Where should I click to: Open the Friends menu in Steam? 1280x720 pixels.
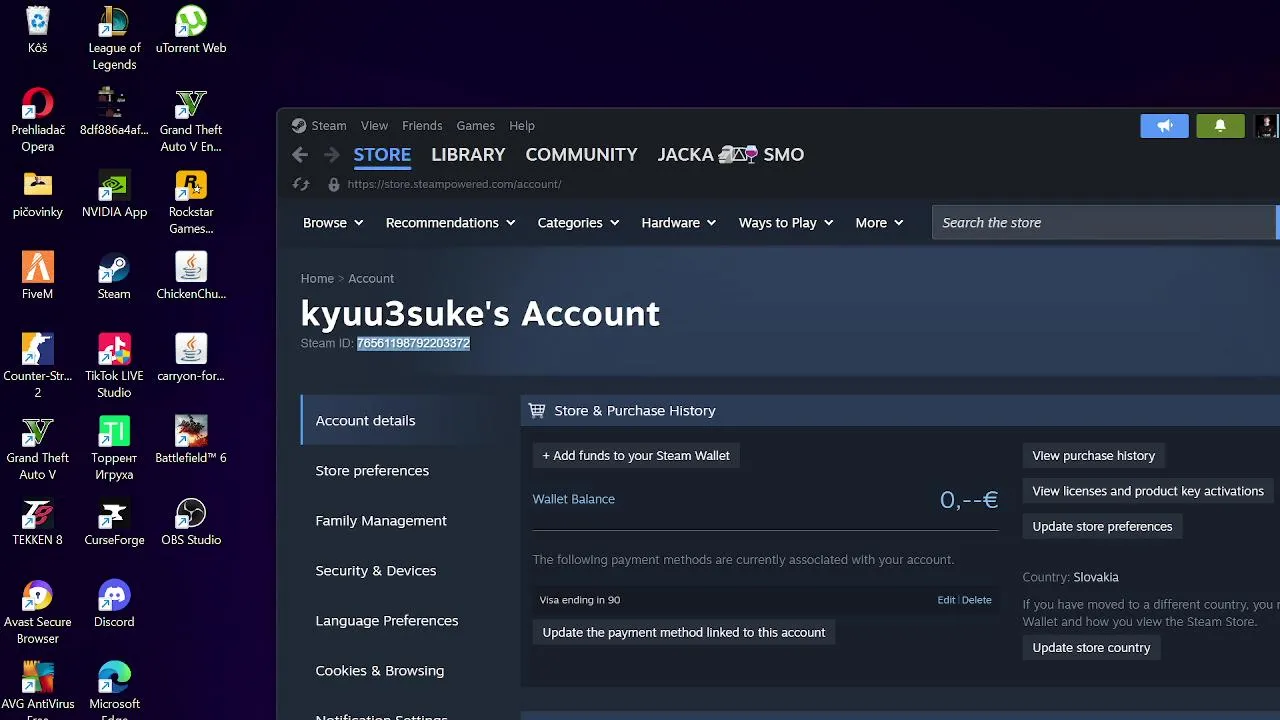pos(422,126)
